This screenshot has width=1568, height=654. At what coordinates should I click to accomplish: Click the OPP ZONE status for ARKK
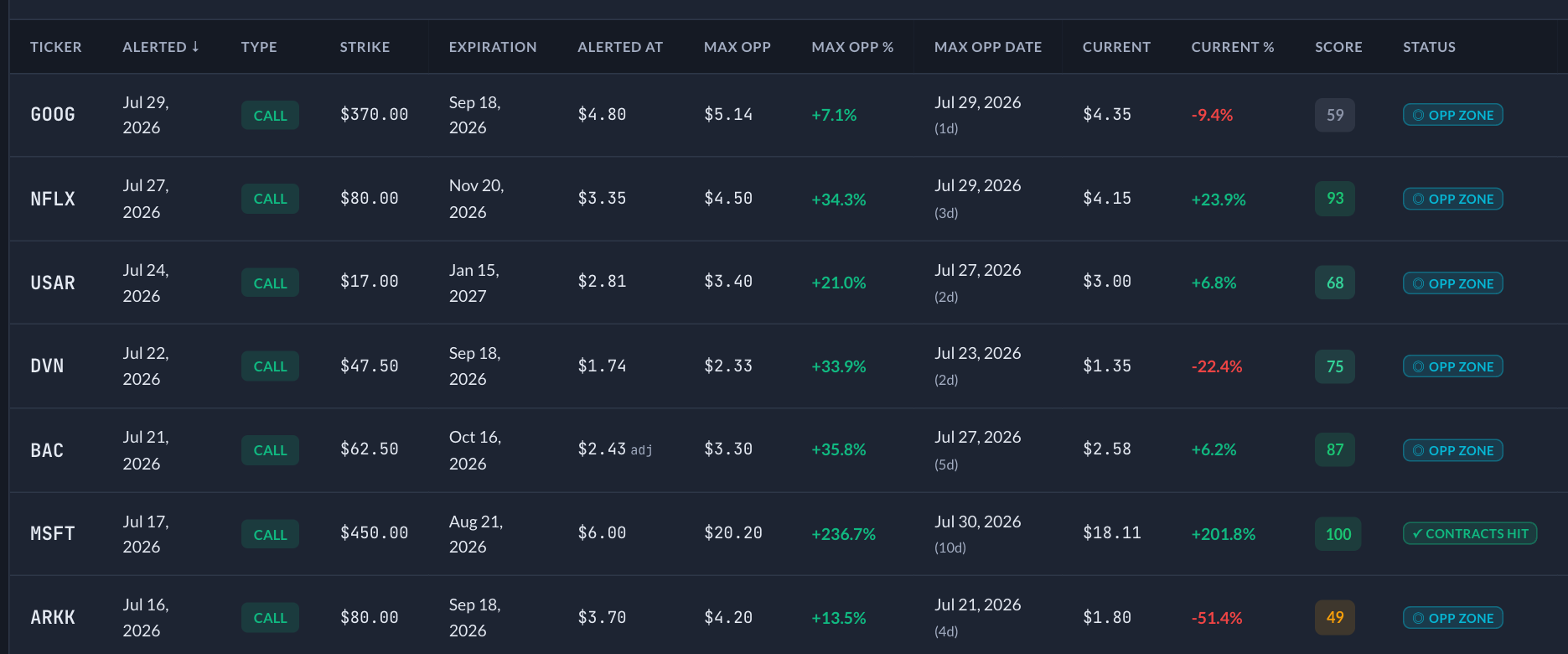(x=1453, y=618)
